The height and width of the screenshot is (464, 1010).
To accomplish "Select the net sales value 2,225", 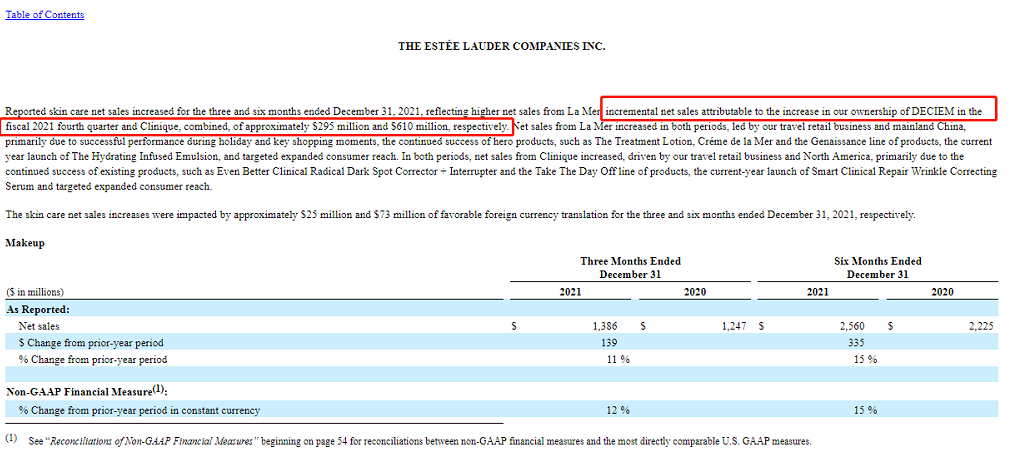I will [982, 327].
